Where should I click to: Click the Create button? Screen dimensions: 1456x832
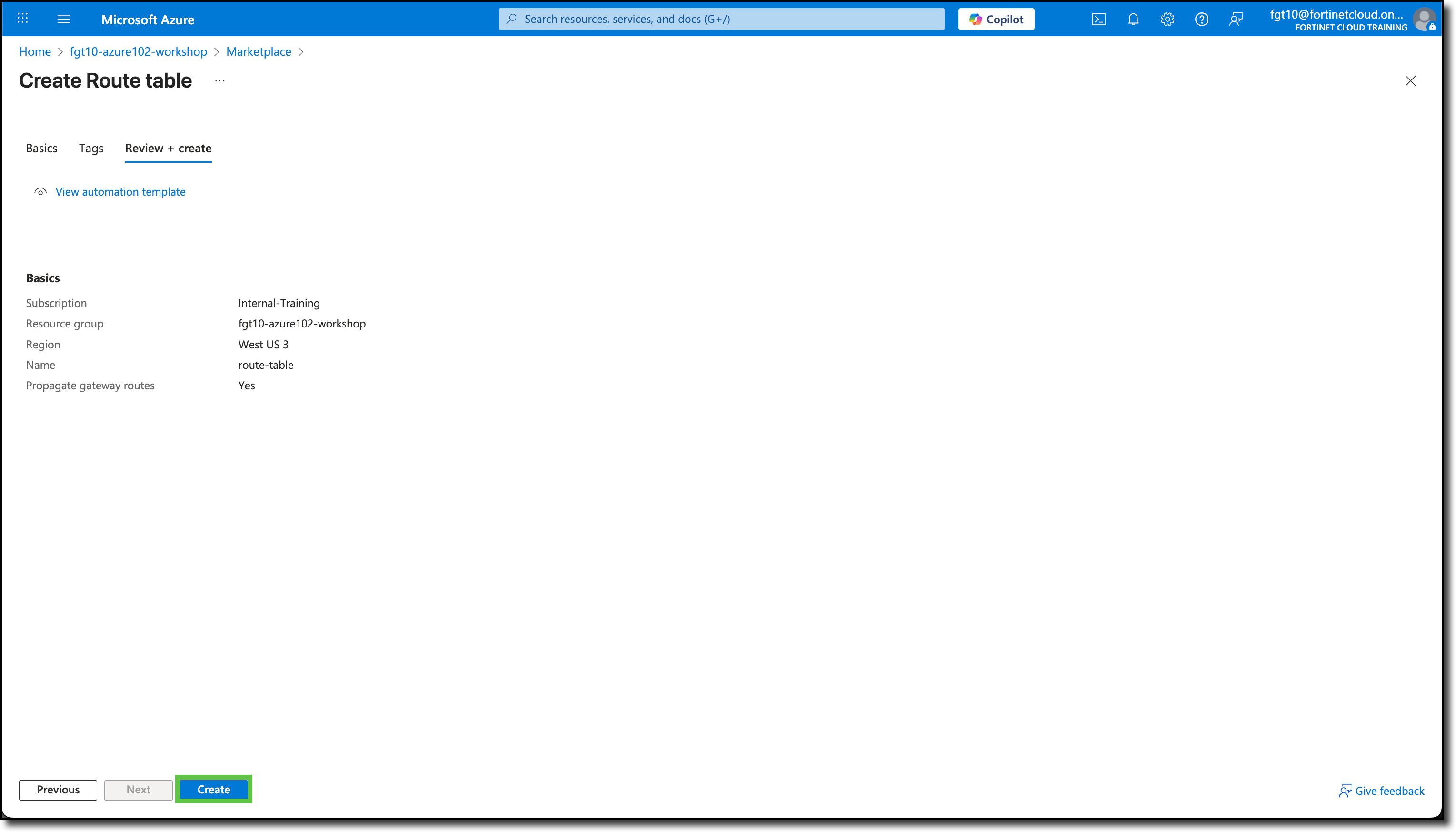point(213,789)
